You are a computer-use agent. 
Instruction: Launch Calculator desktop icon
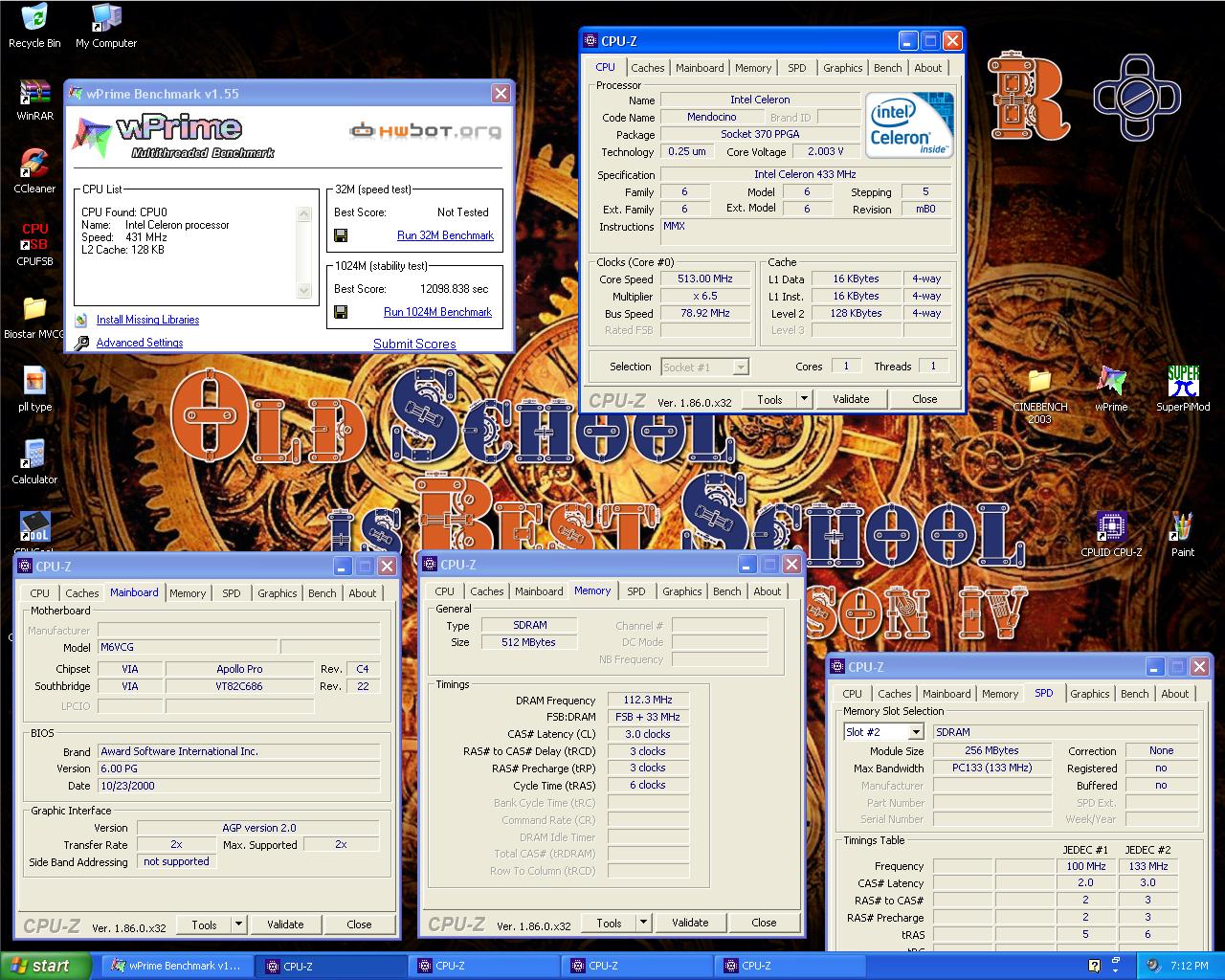click(x=34, y=463)
